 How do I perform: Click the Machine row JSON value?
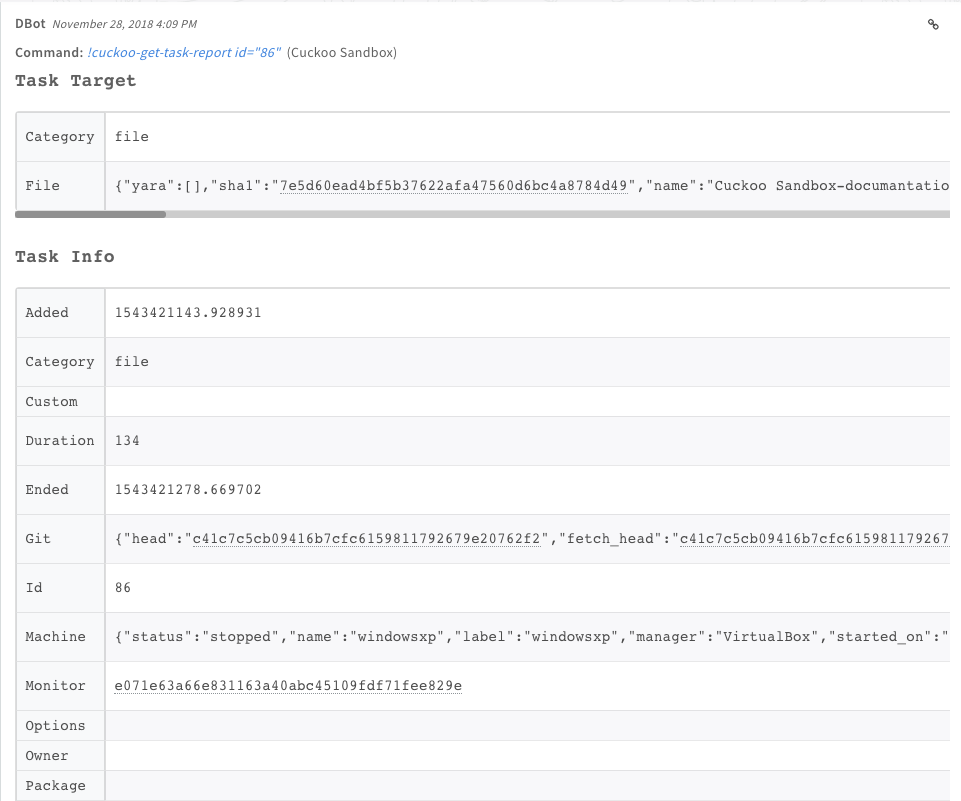click(x=530, y=637)
